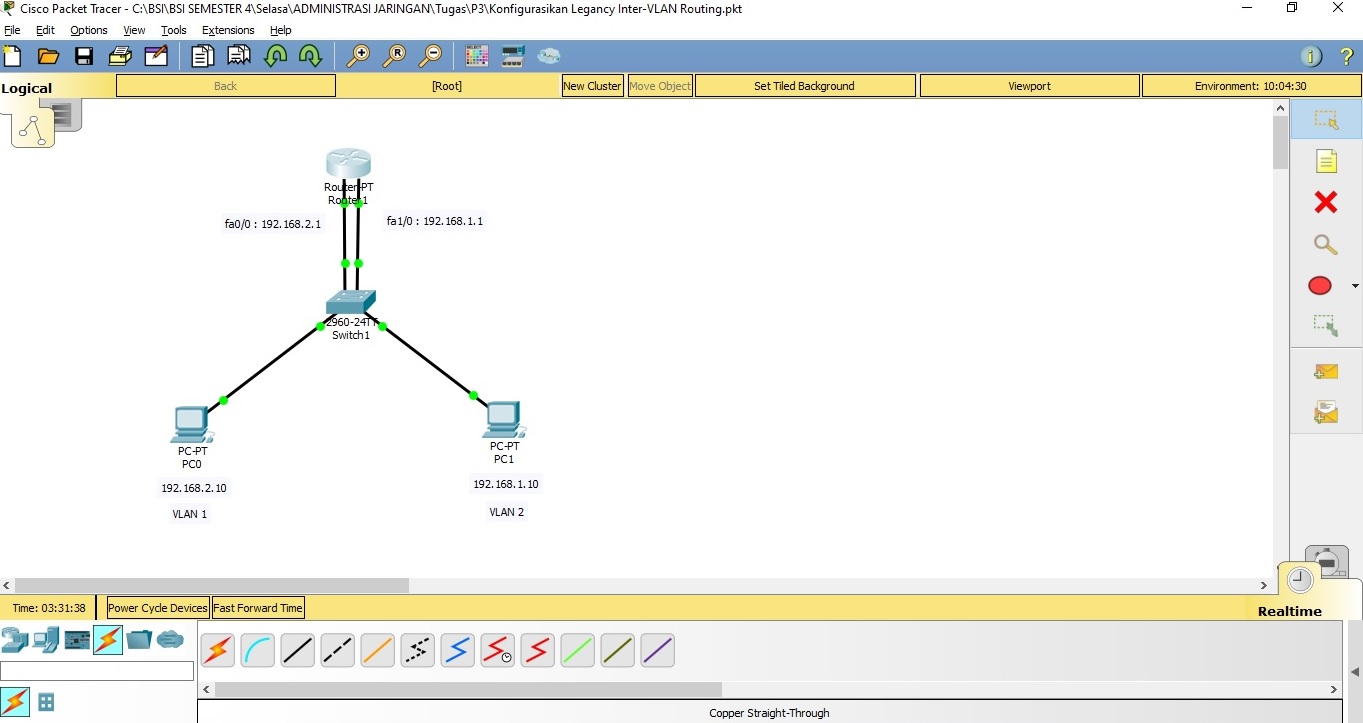Activate the Select/Move marquee tool

1326,119
